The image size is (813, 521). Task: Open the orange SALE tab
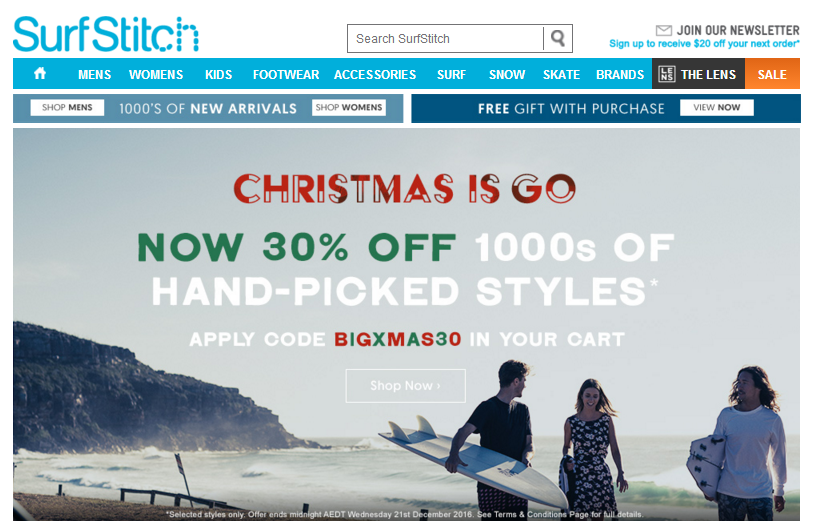[x=772, y=74]
